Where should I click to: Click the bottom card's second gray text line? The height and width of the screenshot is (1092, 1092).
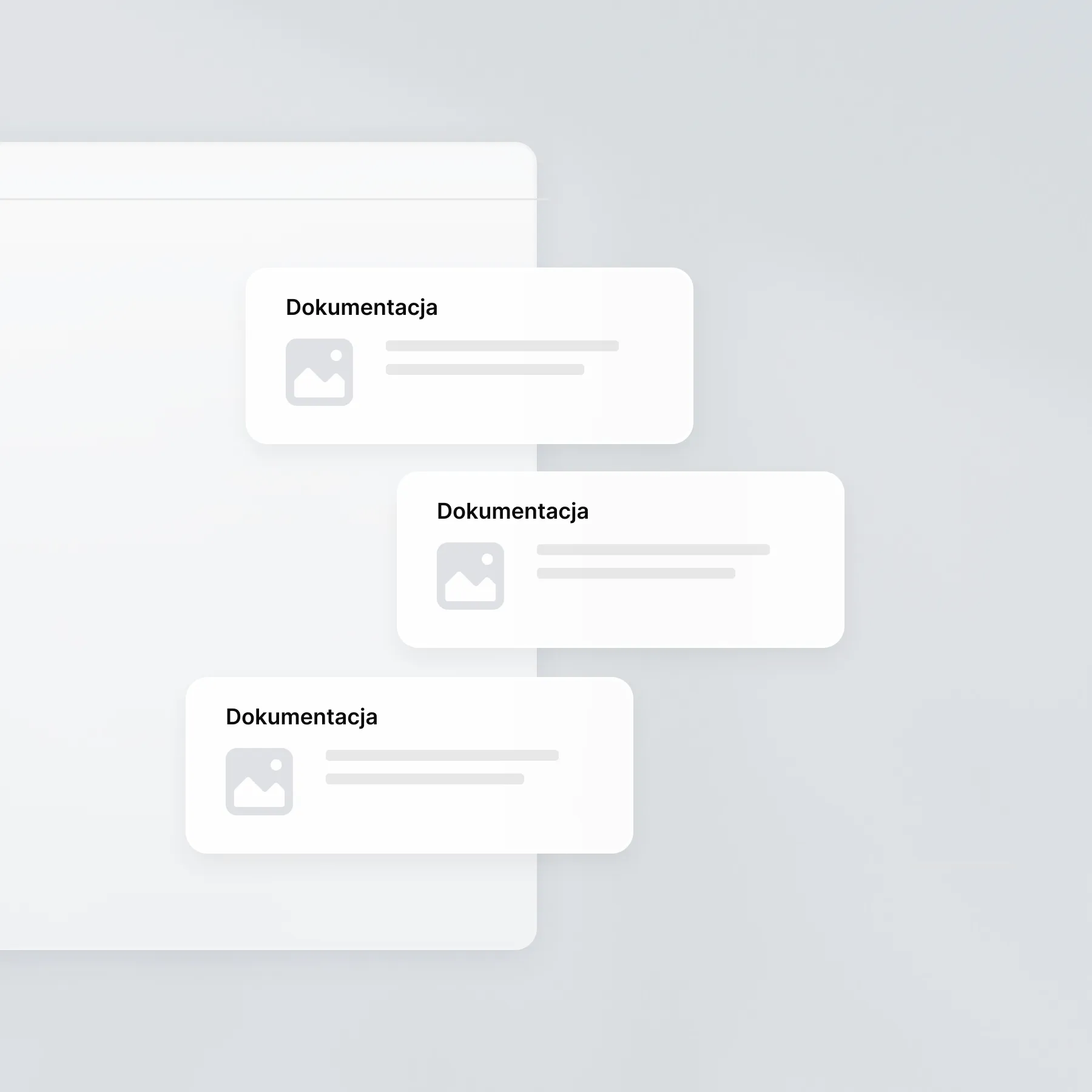coord(425,779)
